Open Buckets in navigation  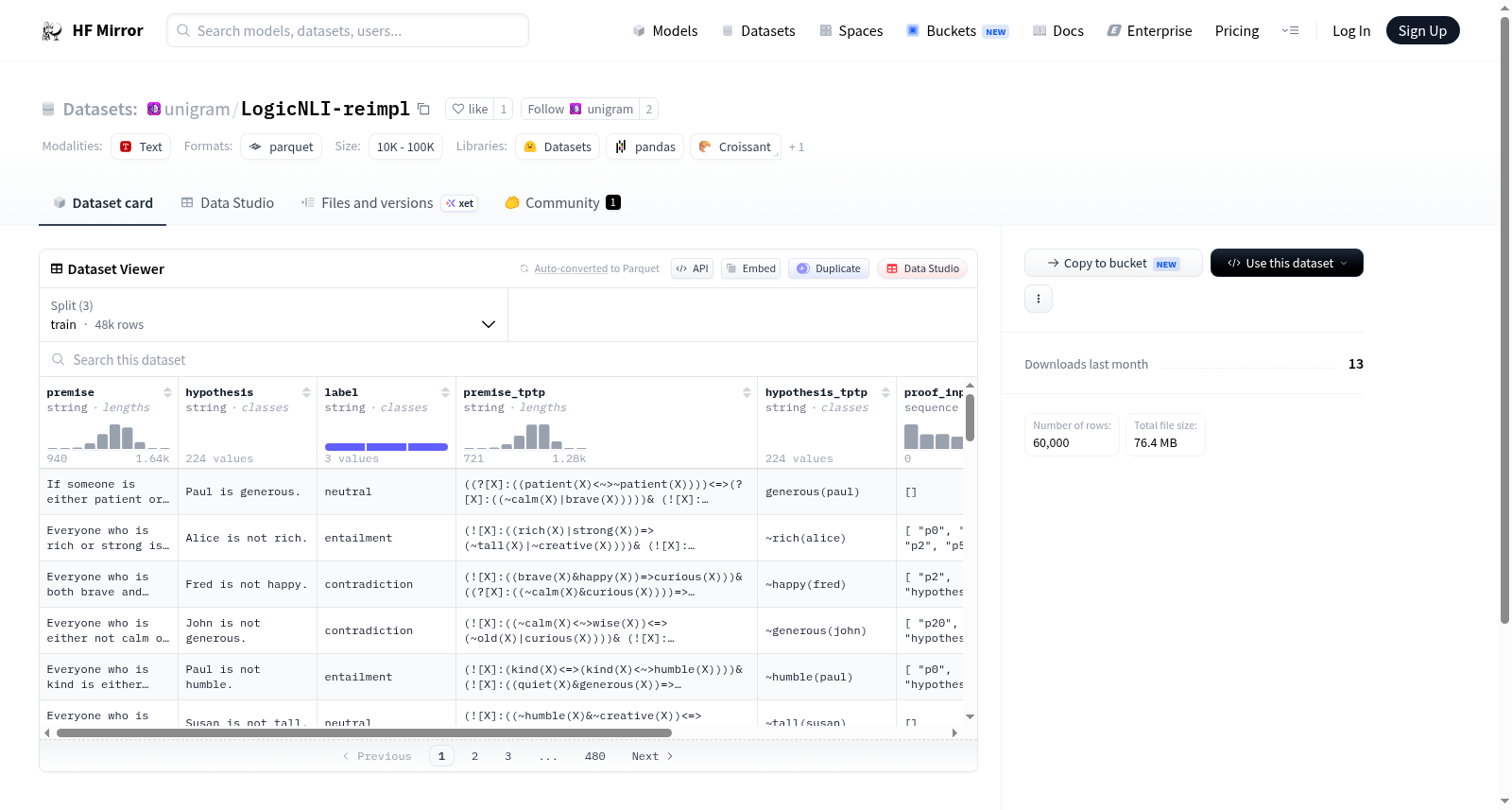pyautogui.click(x=957, y=30)
